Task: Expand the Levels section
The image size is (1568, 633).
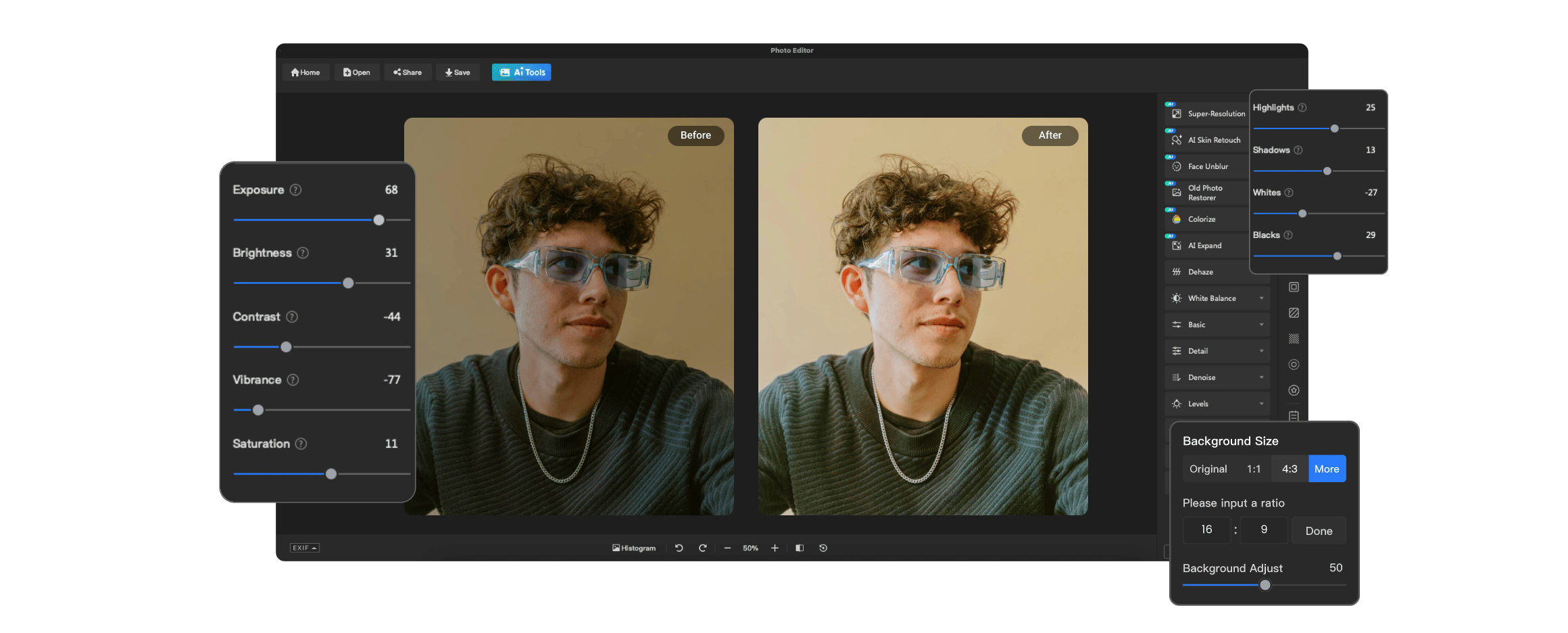Action: pos(1217,404)
